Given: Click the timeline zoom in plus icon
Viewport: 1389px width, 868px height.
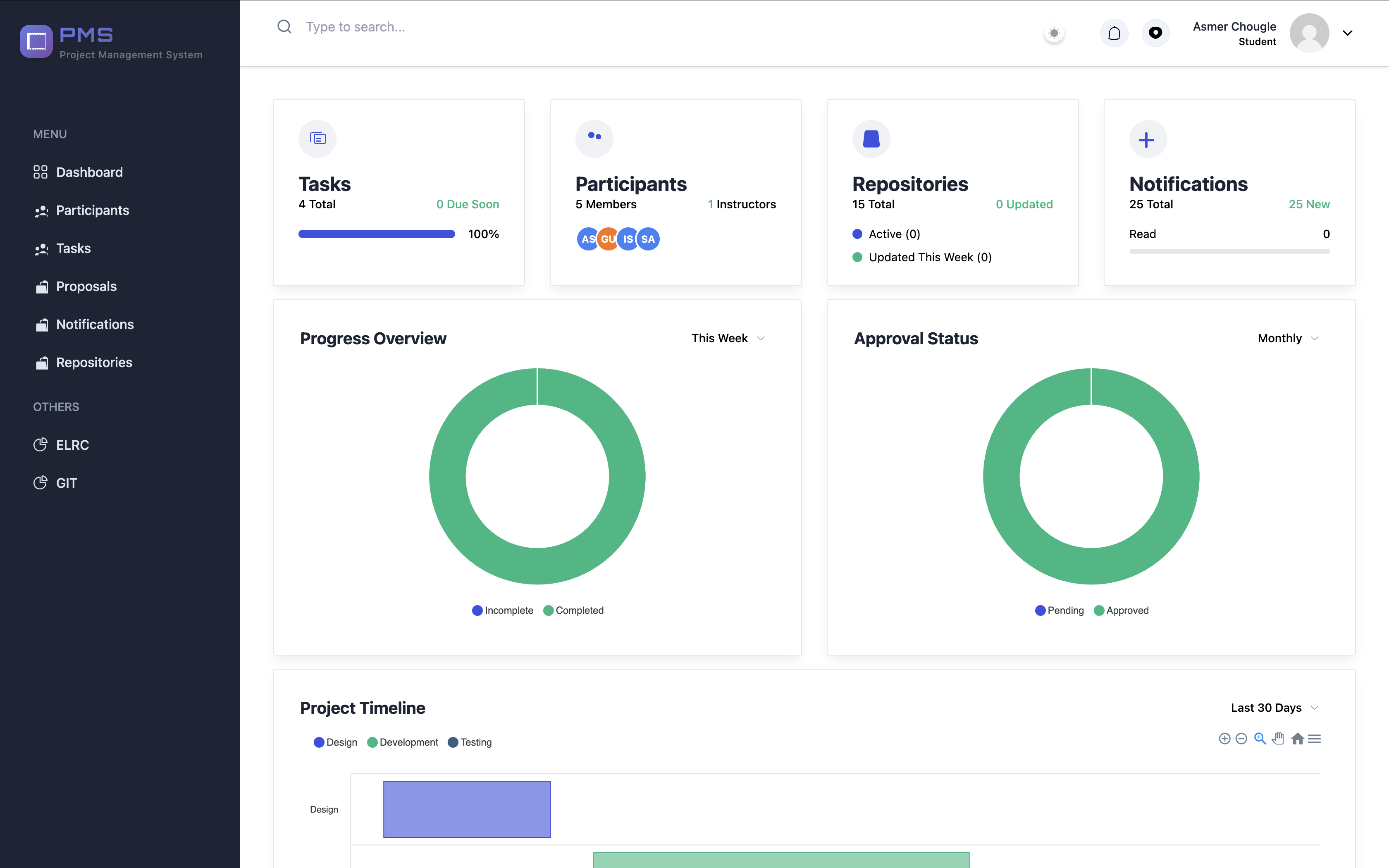Looking at the screenshot, I should pos(1224,739).
